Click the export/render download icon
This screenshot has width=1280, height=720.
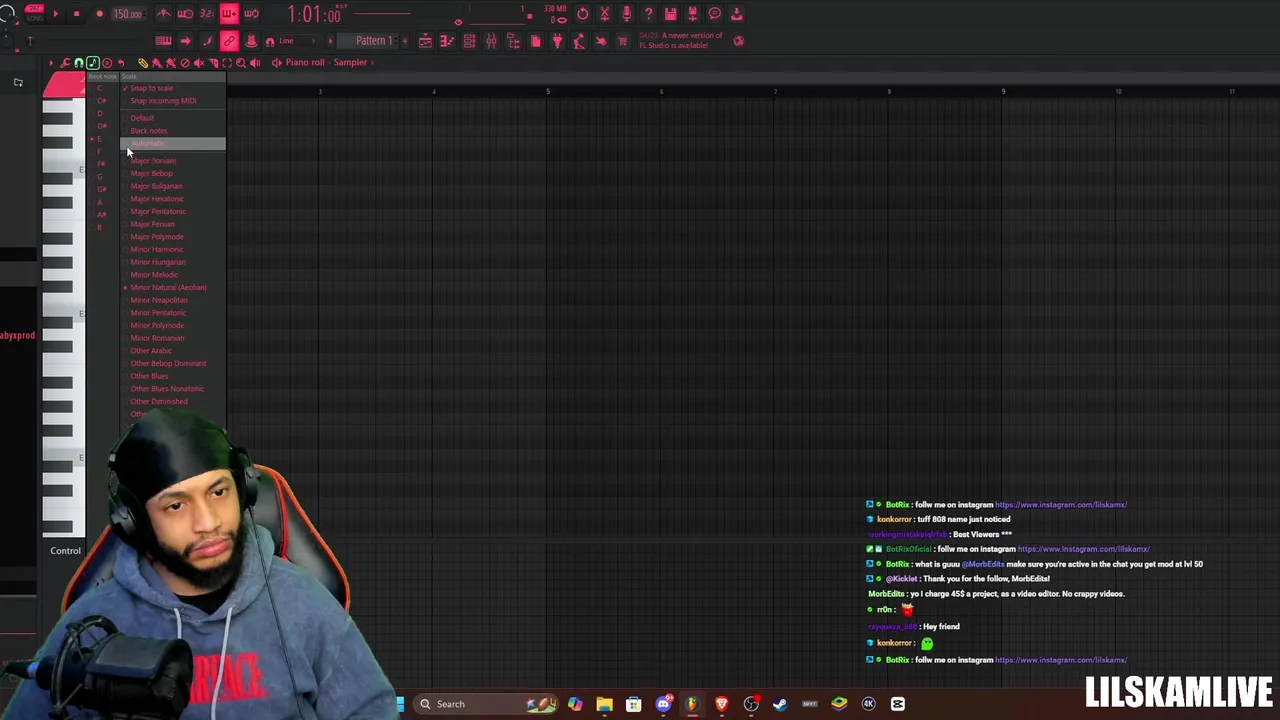(736, 14)
